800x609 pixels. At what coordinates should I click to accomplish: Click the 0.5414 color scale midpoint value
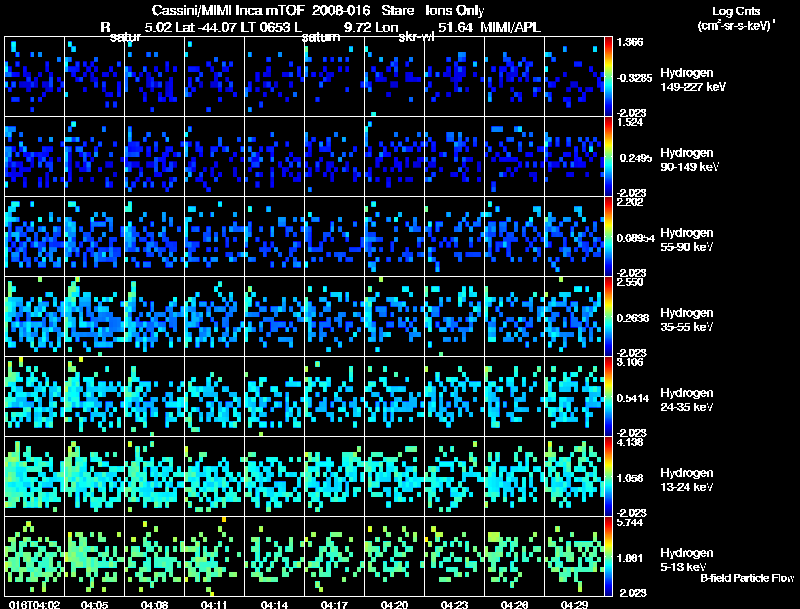(x=635, y=398)
